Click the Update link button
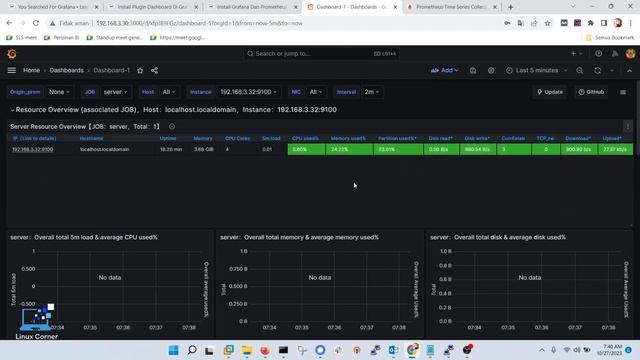Screen dimensions: 640x360 550,92
